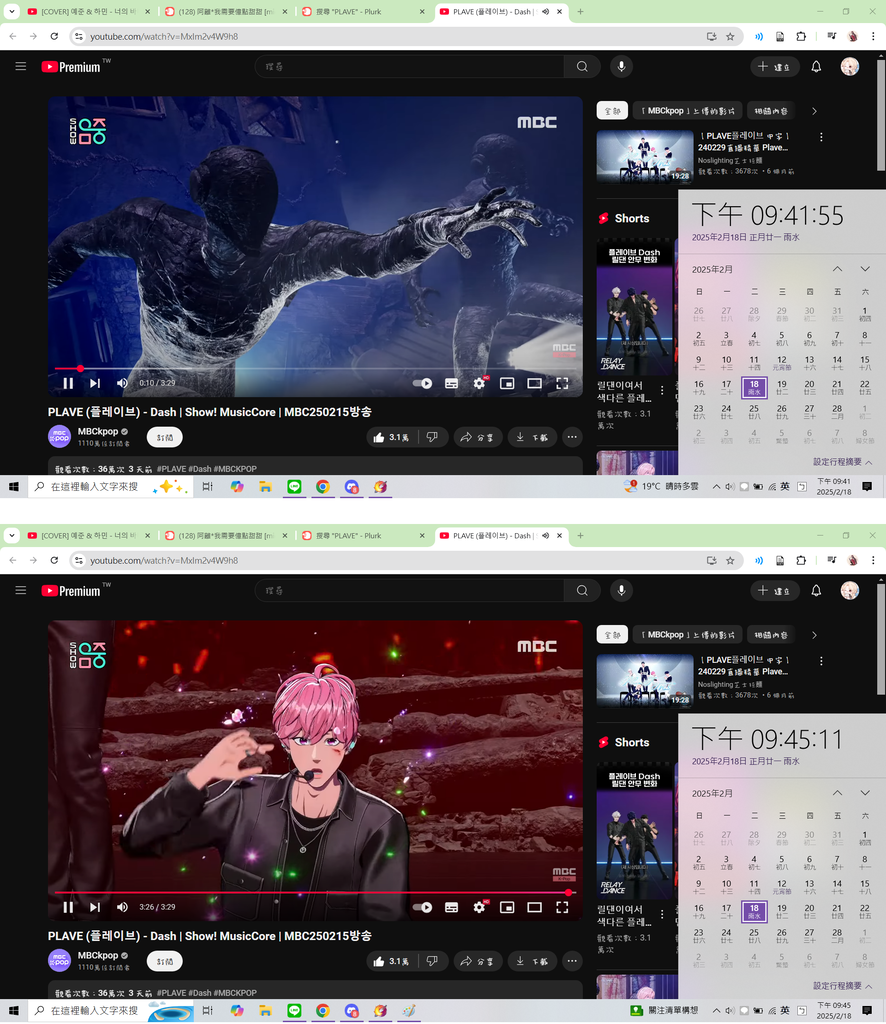The image size is (886, 1024).
Task: Like the video in the upper screenshot
Action: click(391, 438)
